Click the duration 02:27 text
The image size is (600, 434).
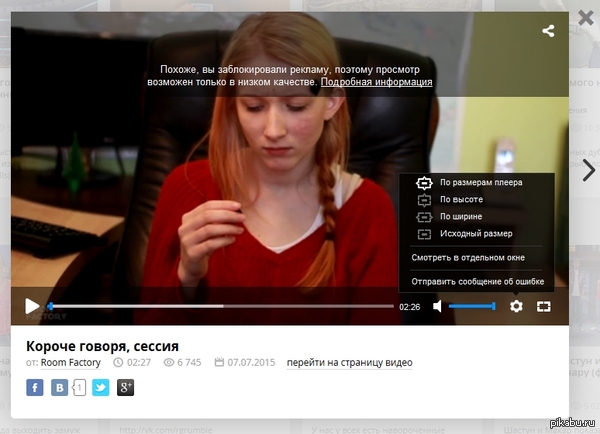139,362
